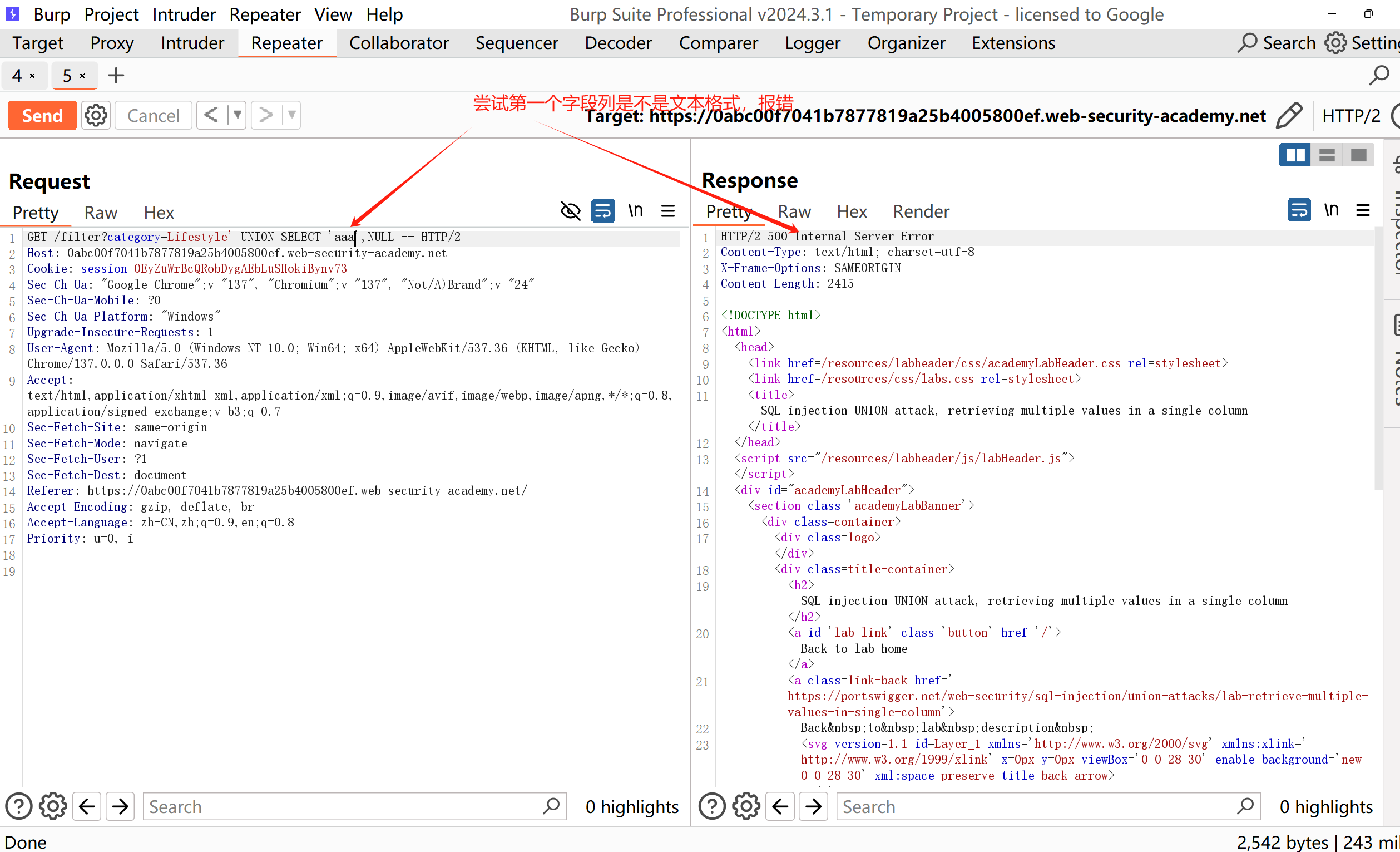
Task: Open the request panel hamburger menu
Action: pos(668,211)
